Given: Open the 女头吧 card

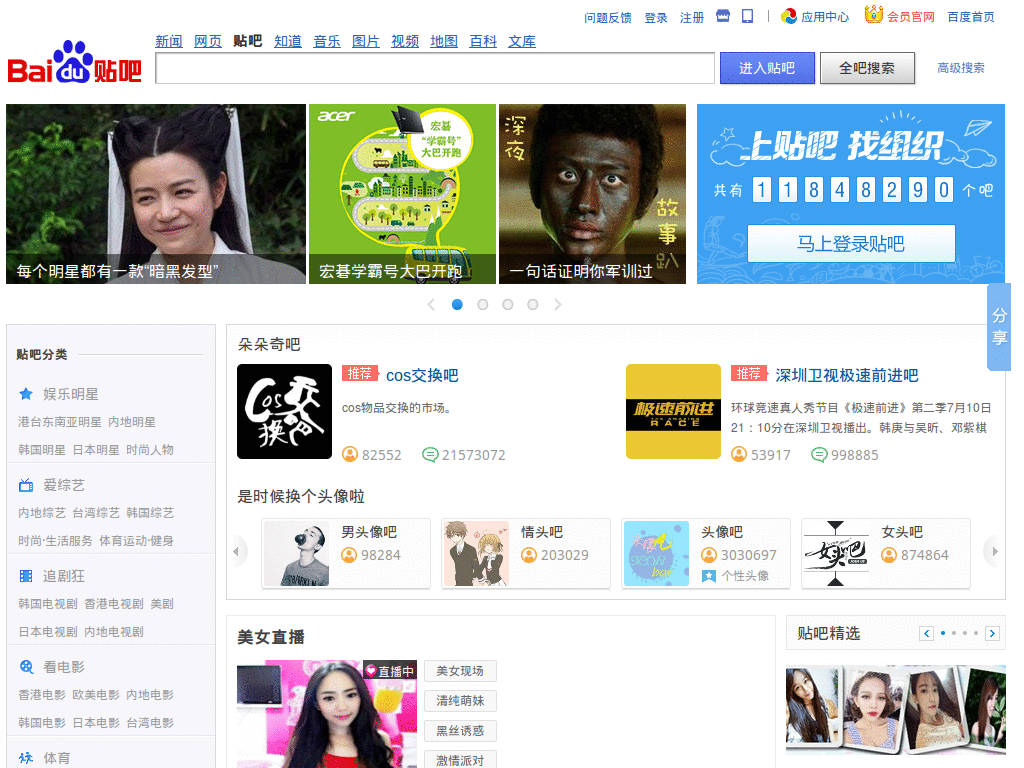Looking at the screenshot, I should pos(886,553).
